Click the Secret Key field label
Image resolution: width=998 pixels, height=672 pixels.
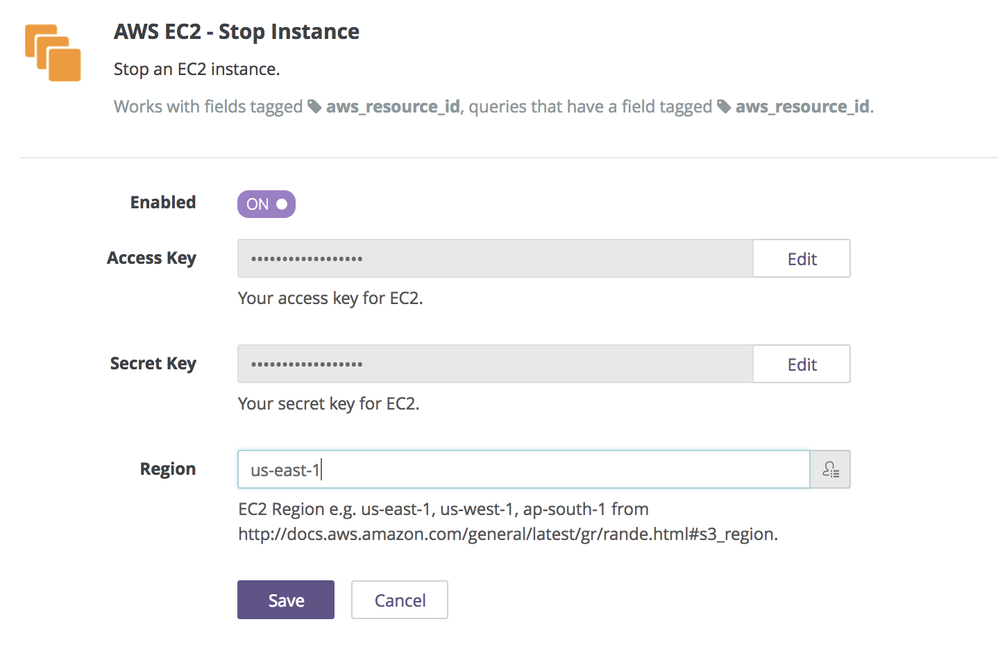tap(153, 364)
